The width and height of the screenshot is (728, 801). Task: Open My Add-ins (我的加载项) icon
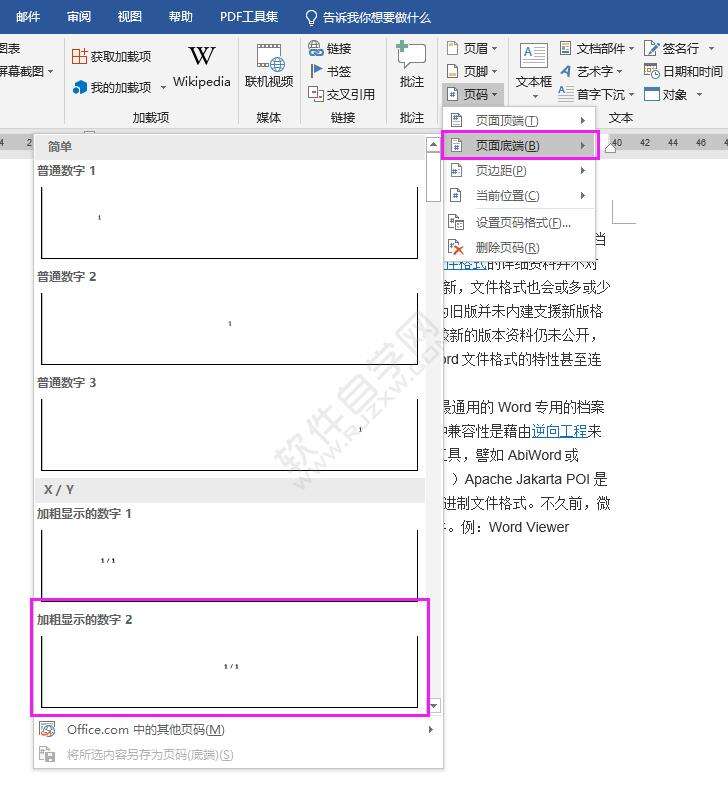click(x=80, y=87)
